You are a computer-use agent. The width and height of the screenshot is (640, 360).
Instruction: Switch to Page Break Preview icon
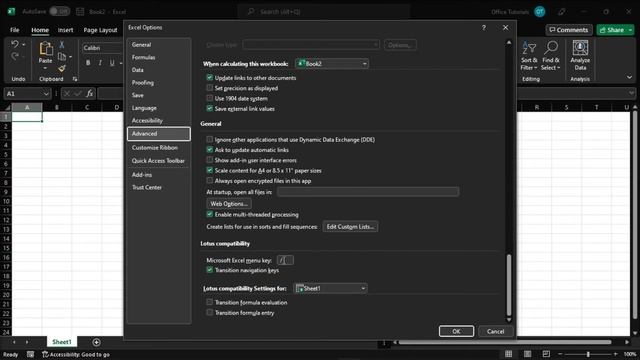(546, 354)
